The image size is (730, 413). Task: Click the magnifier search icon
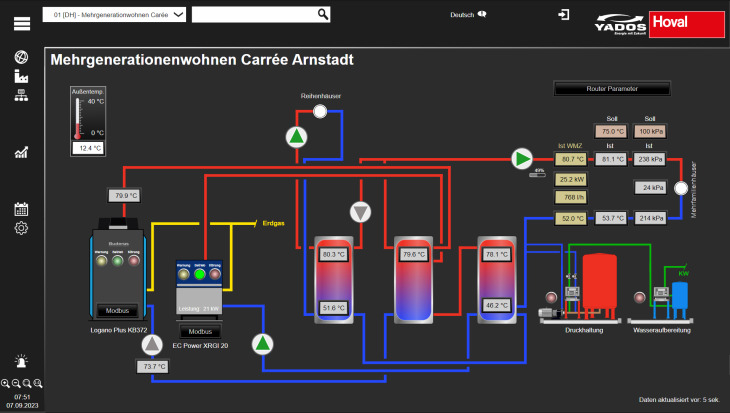tap(323, 14)
